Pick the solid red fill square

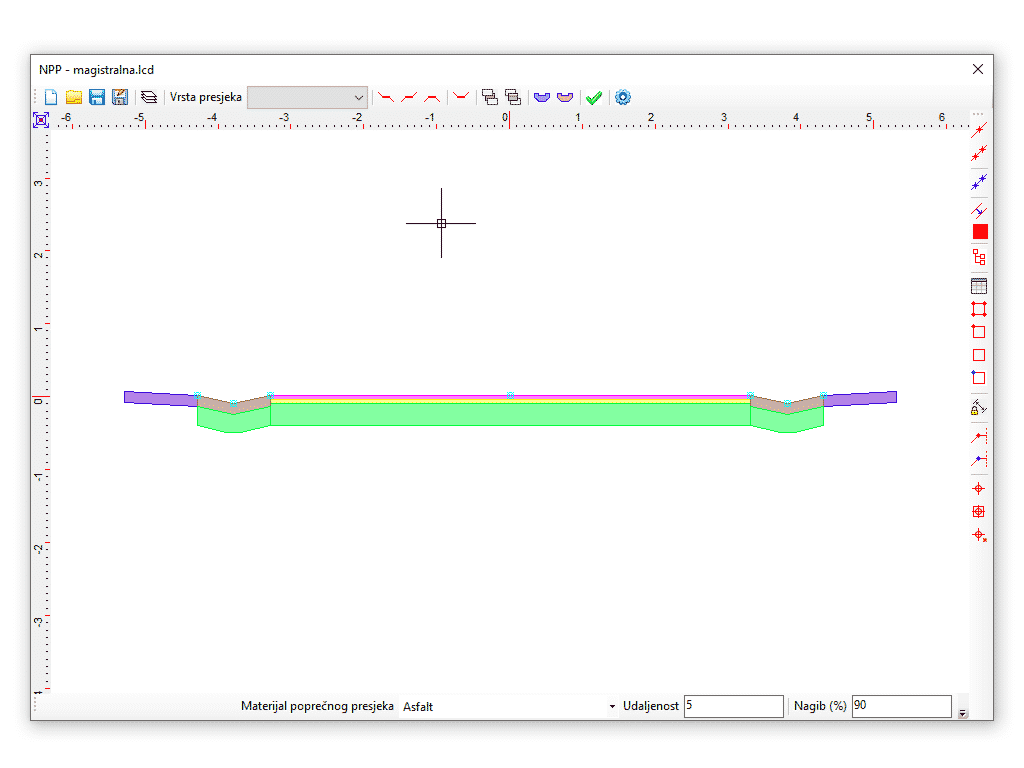979,231
